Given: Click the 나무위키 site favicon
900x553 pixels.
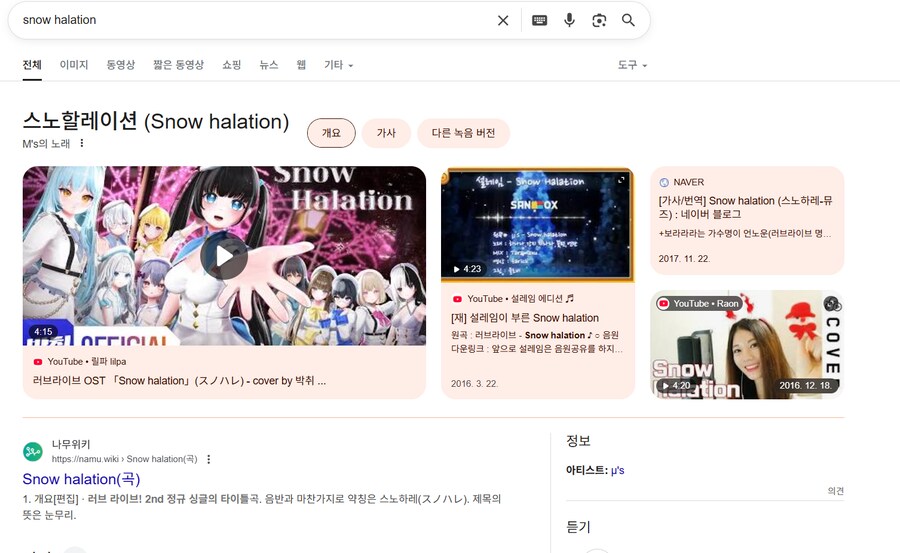Looking at the screenshot, I should click(33, 451).
